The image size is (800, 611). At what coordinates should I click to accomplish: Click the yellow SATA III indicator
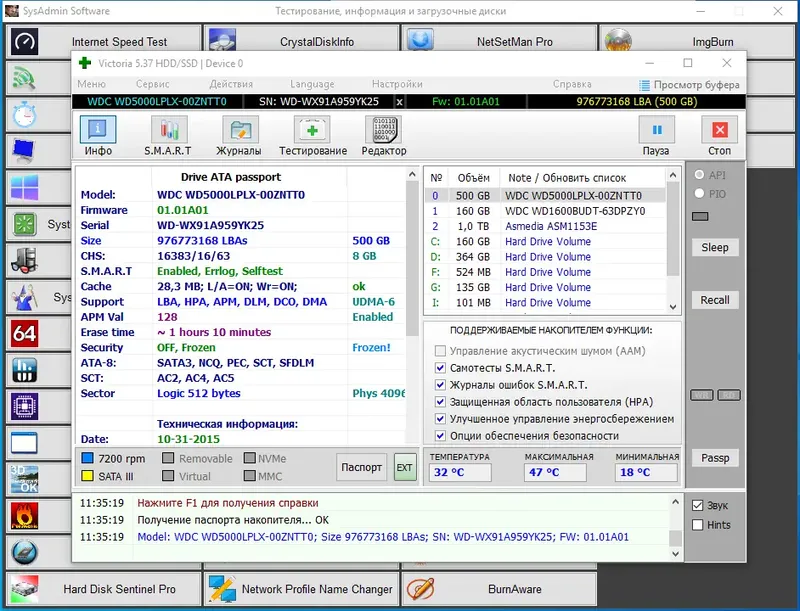click(x=87, y=476)
